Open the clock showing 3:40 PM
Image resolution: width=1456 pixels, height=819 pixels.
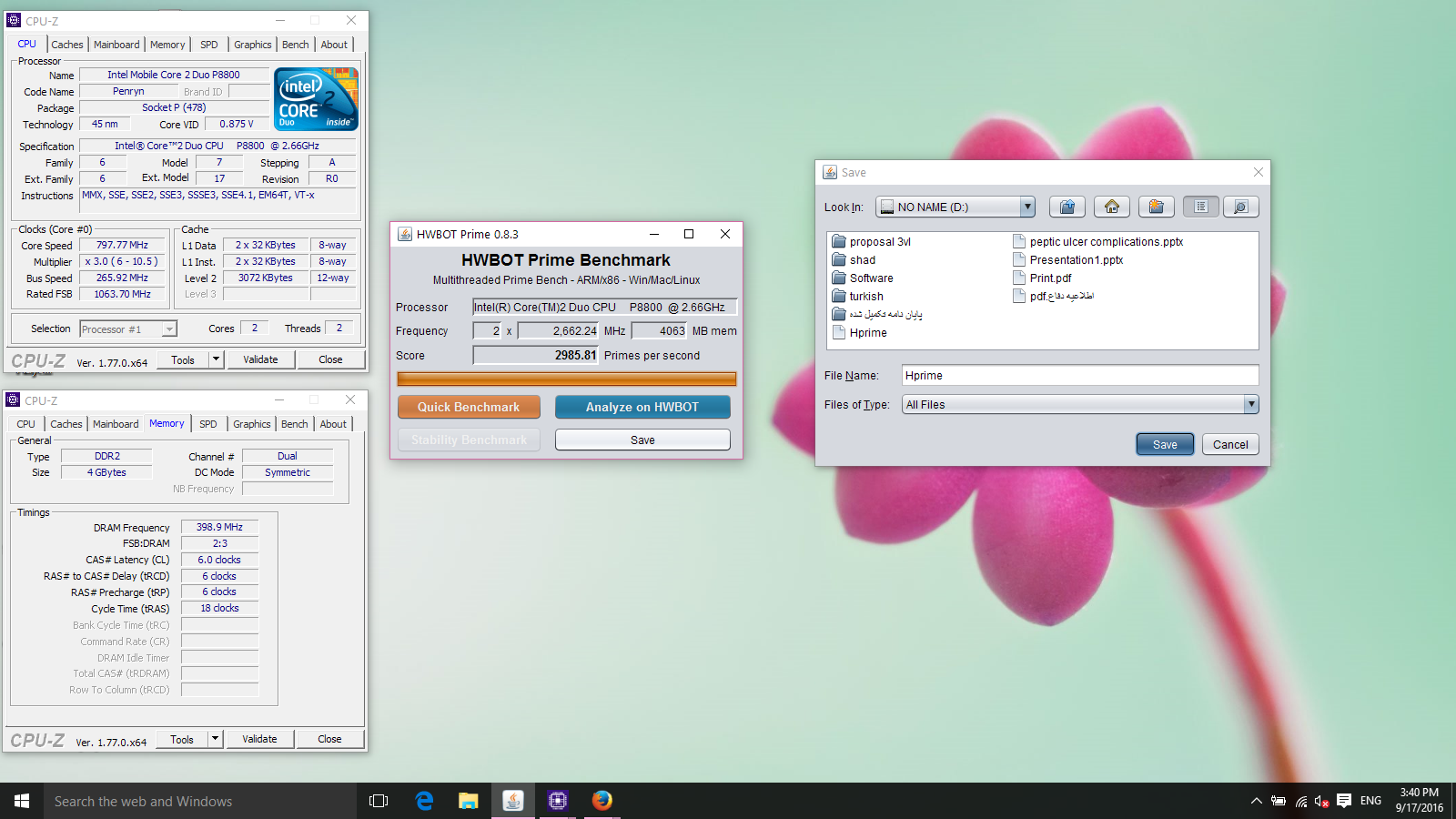coord(1420,801)
